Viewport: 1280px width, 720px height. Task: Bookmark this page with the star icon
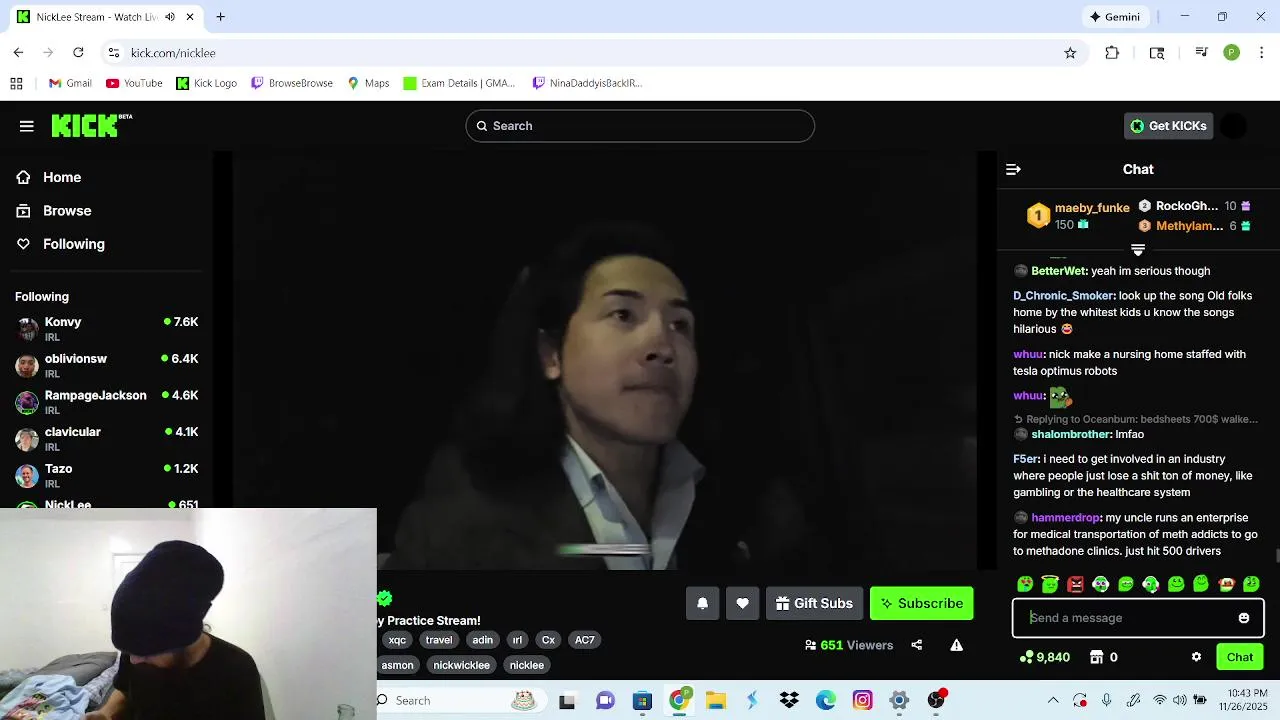pyautogui.click(x=1070, y=53)
